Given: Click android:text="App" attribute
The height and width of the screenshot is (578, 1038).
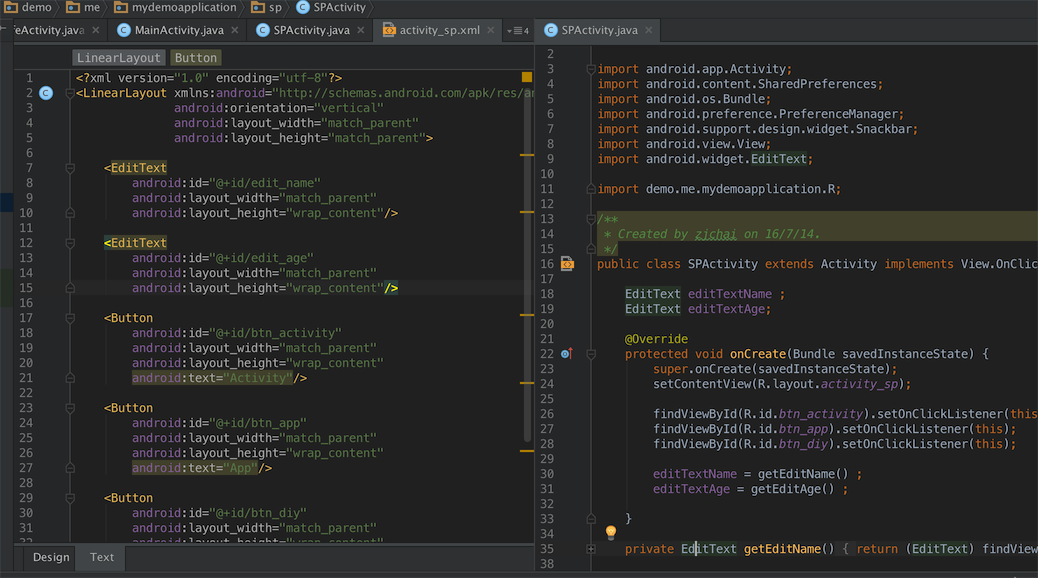Looking at the screenshot, I should 195,468.
